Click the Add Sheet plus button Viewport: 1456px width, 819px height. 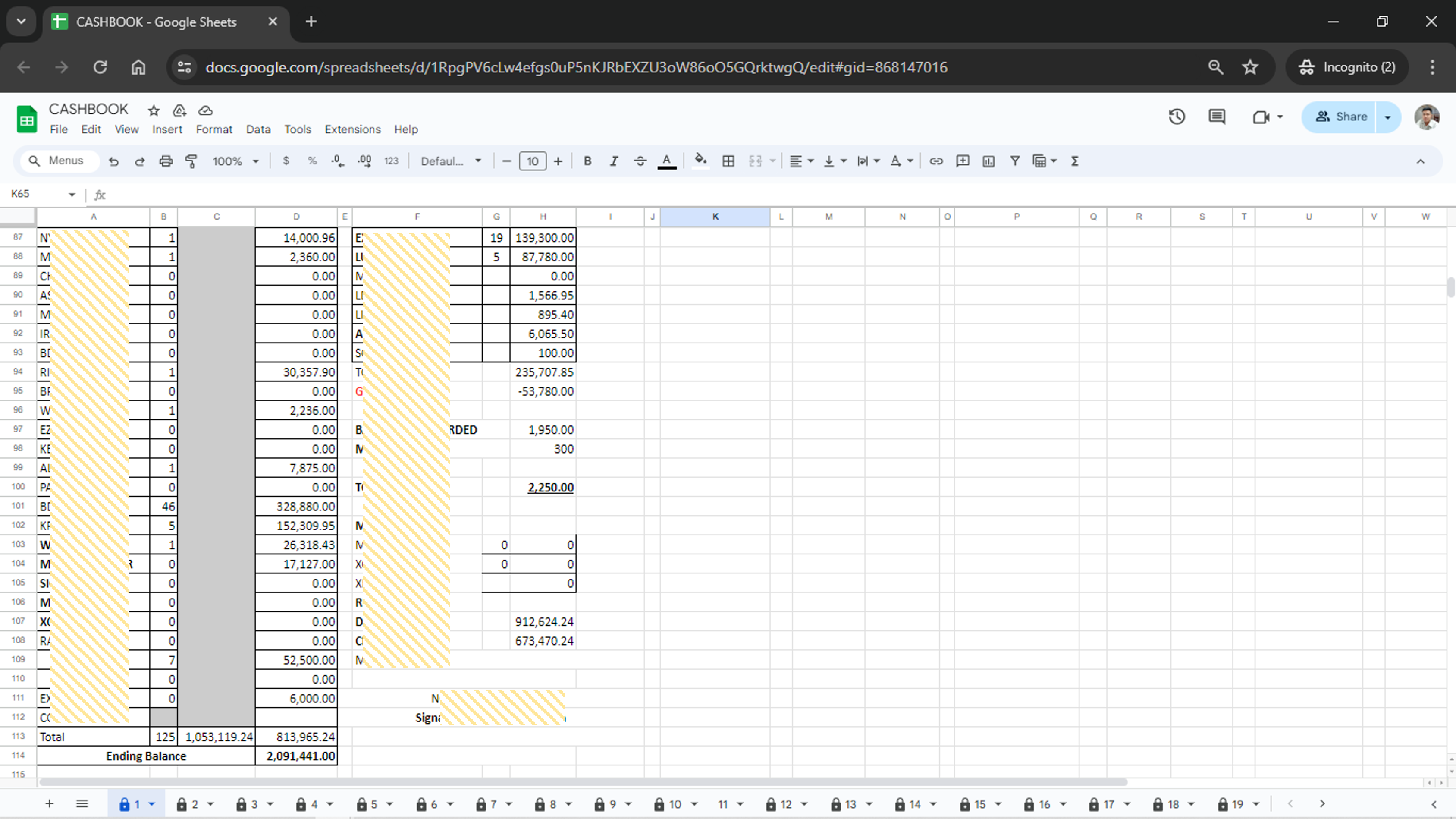click(x=49, y=804)
